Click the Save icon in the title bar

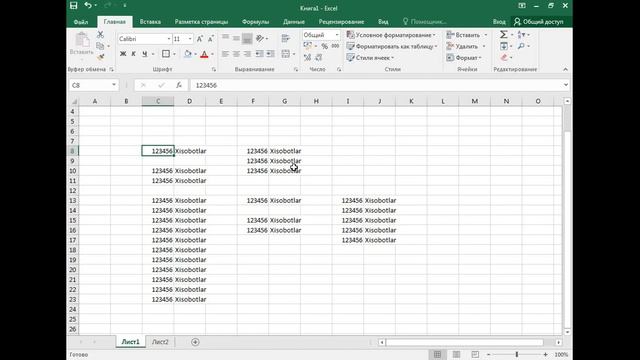(x=73, y=6)
